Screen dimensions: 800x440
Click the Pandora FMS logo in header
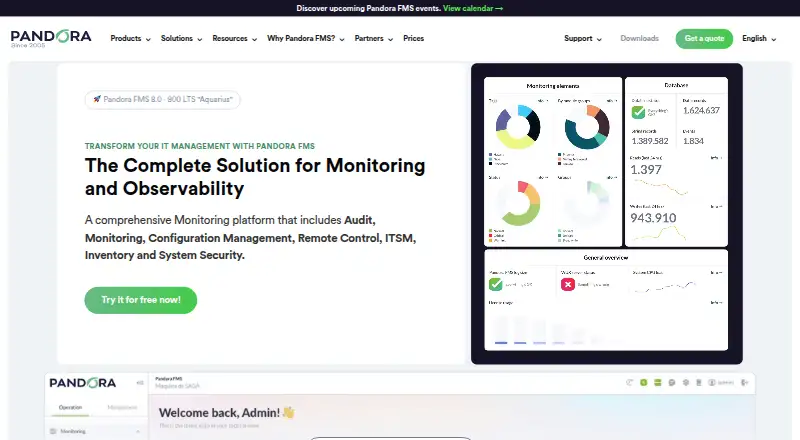click(x=51, y=38)
